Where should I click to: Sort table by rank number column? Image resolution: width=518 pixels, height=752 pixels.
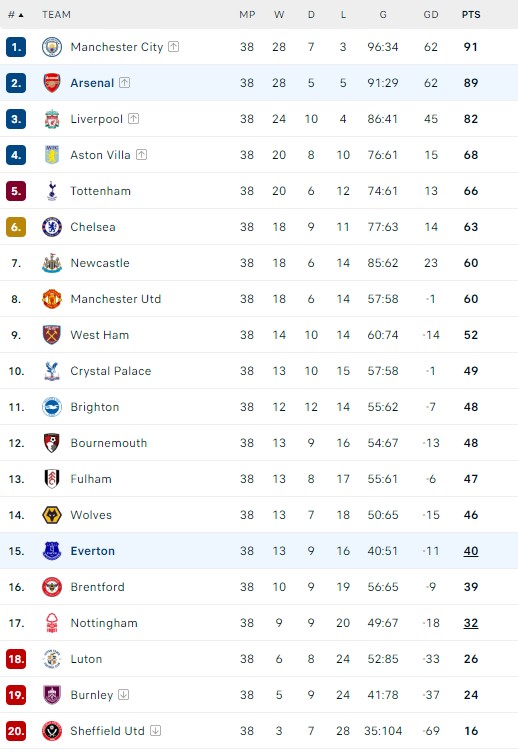pyautogui.click(x=16, y=15)
